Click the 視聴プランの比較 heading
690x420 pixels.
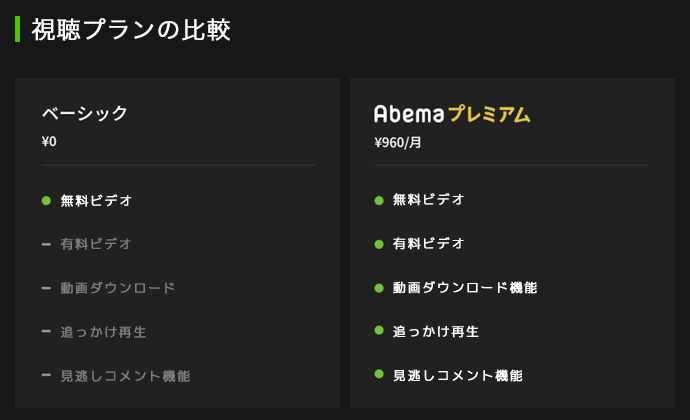(x=131, y=30)
